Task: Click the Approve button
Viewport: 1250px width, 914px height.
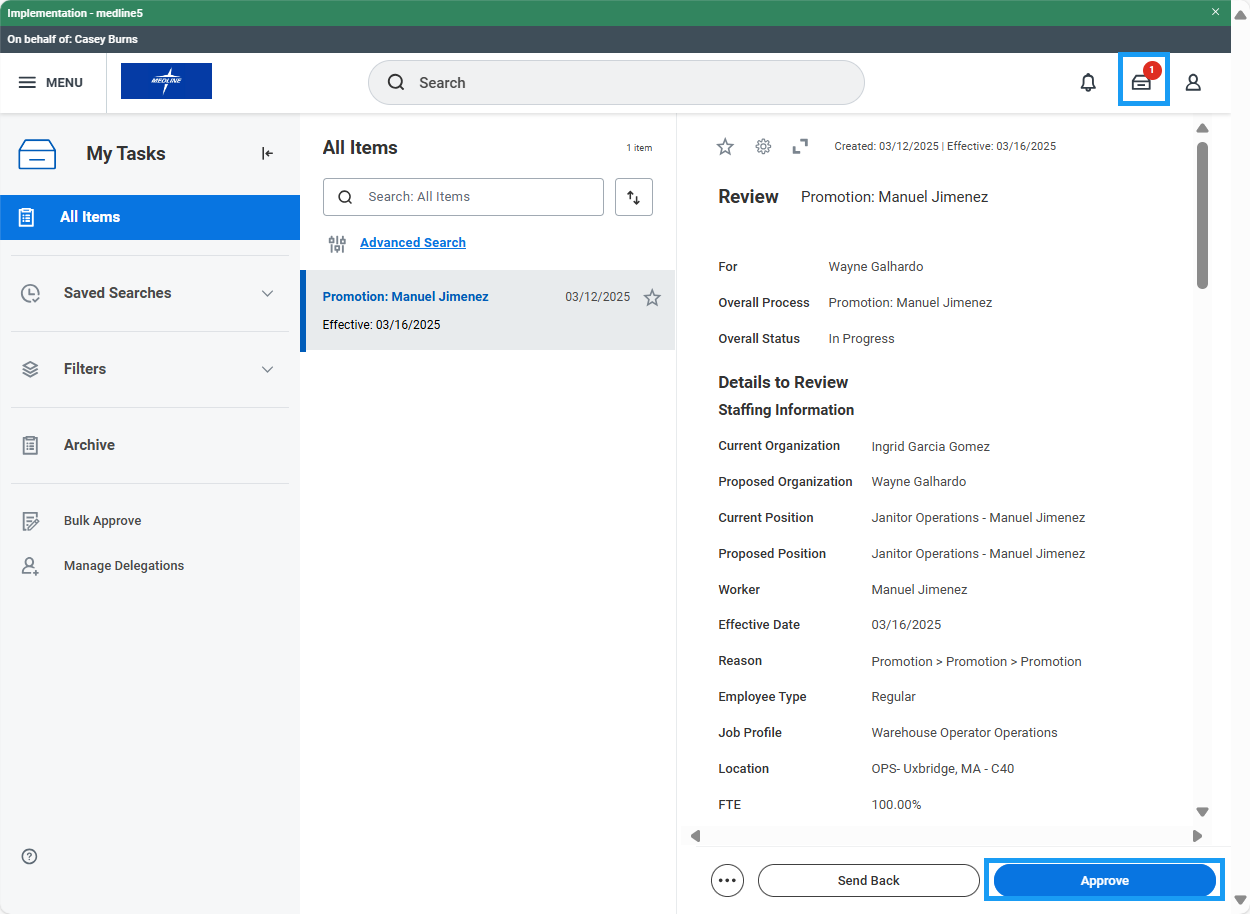Action: (x=1104, y=880)
